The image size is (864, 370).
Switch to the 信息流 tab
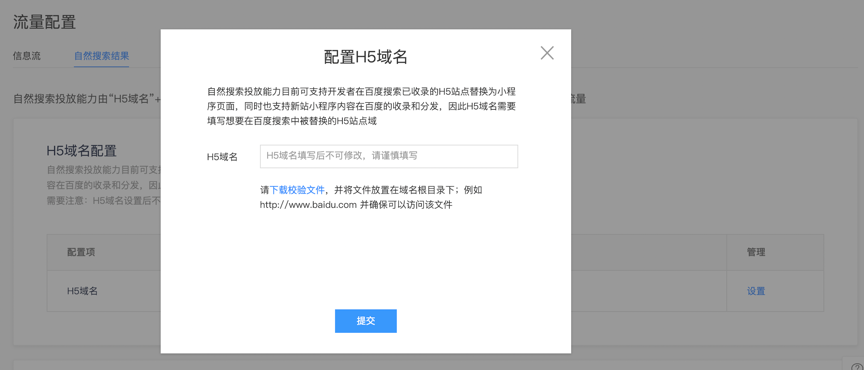tap(26, 56)
